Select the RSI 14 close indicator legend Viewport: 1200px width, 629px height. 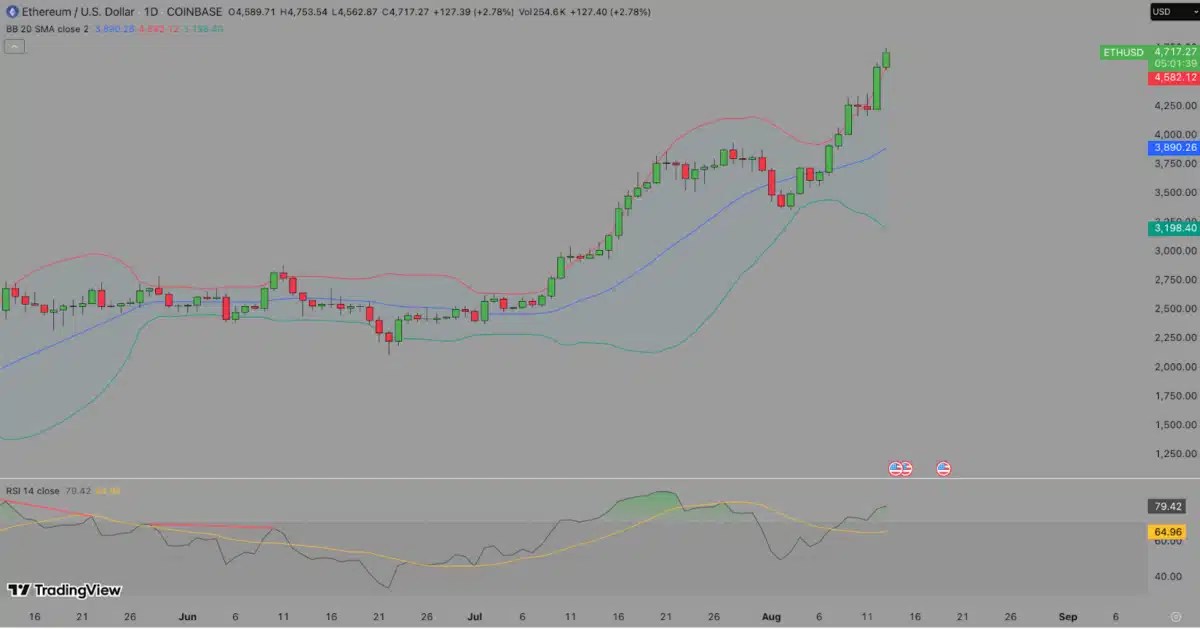pos(33,491)
